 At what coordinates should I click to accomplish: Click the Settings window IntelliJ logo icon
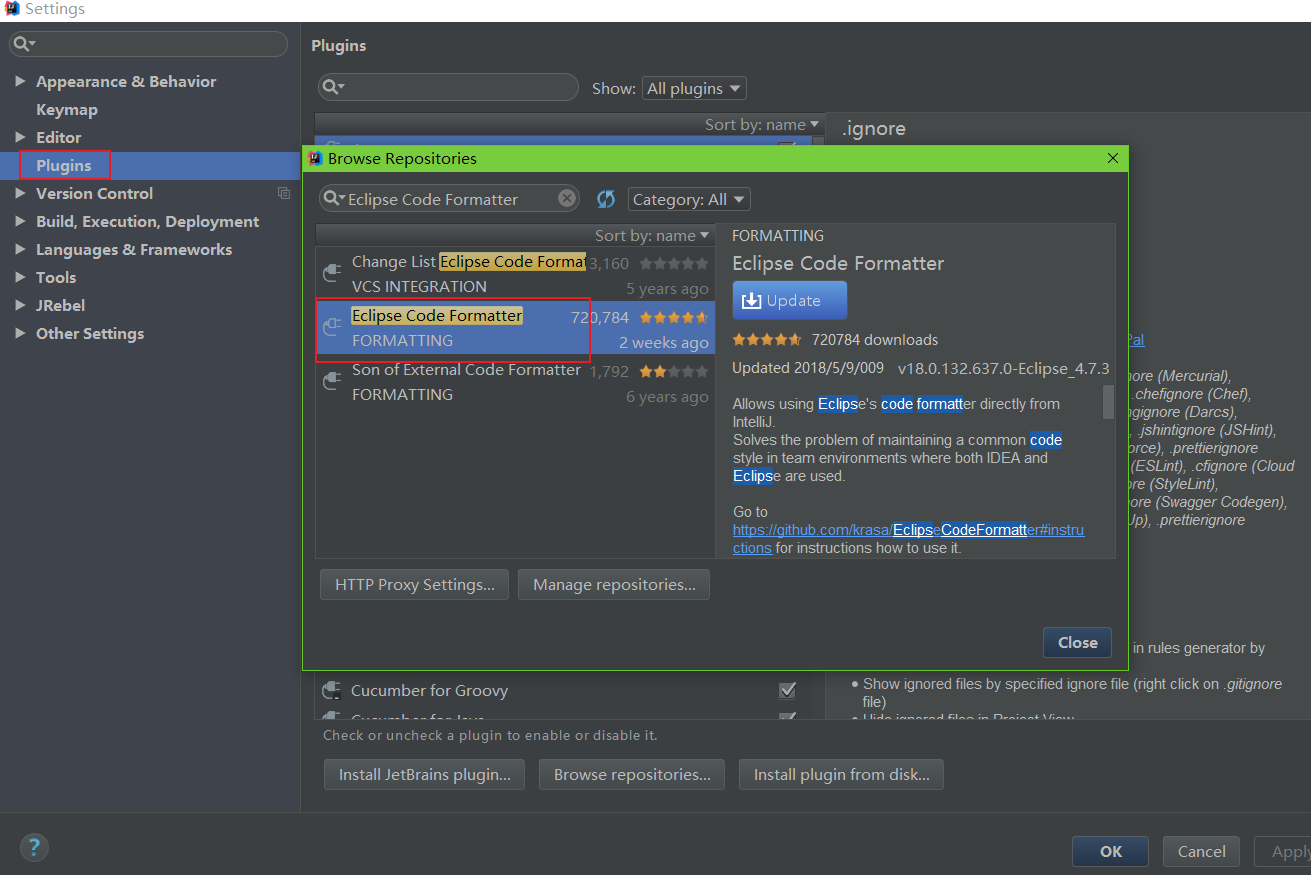click(12, 9)
